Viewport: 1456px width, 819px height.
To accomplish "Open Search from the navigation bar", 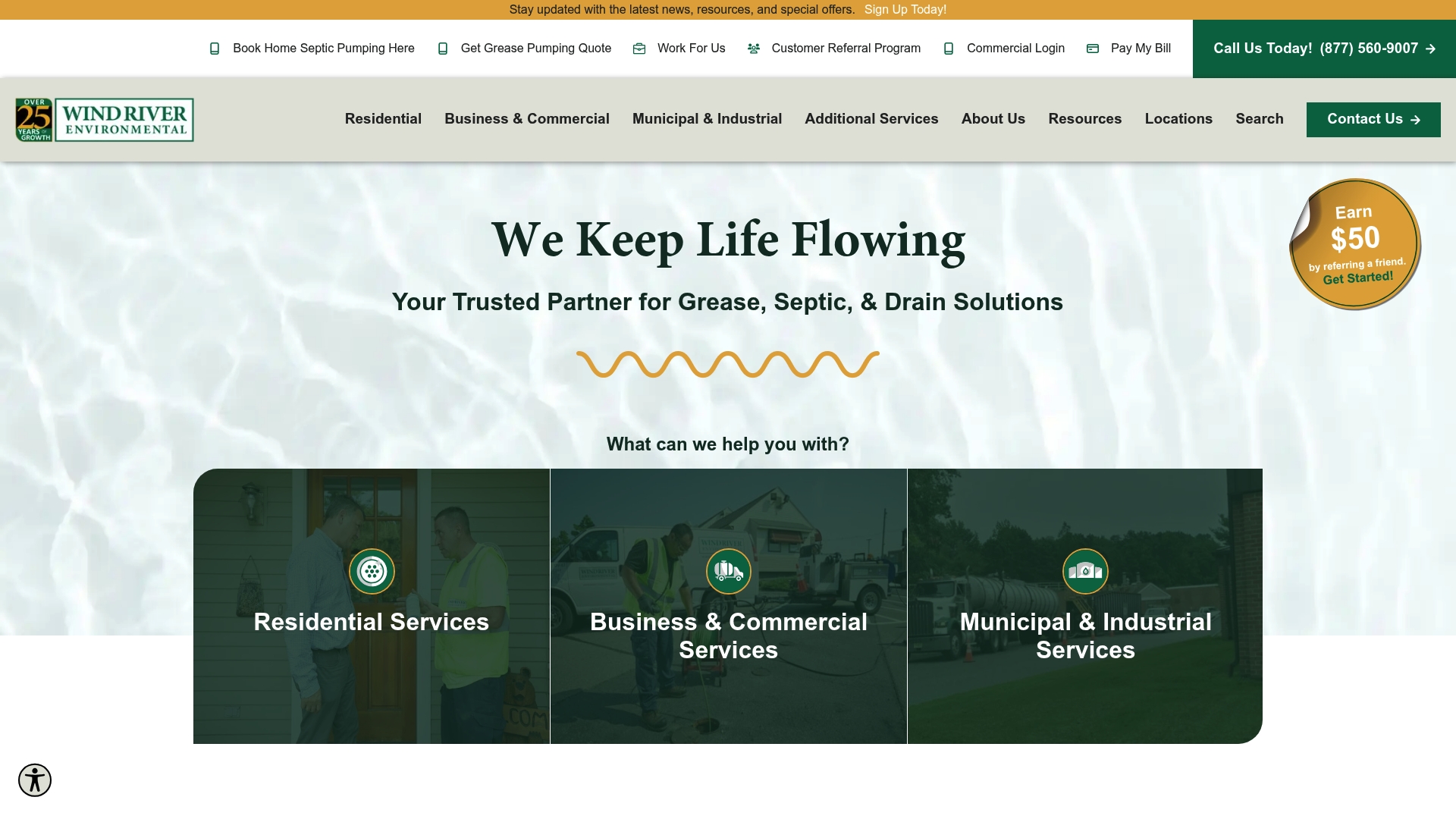I will point(1259,119).
